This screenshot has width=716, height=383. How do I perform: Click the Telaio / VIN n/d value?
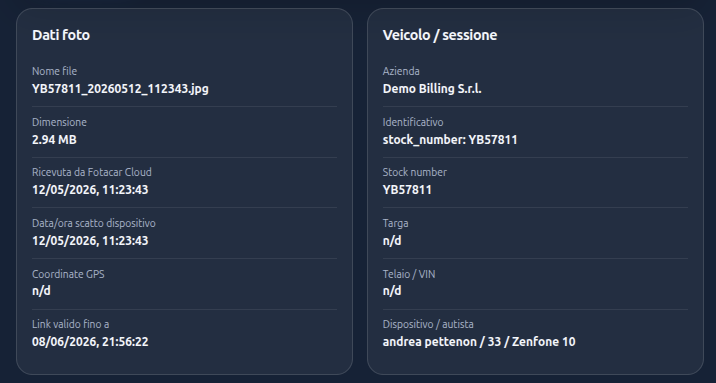click(392, 291)
